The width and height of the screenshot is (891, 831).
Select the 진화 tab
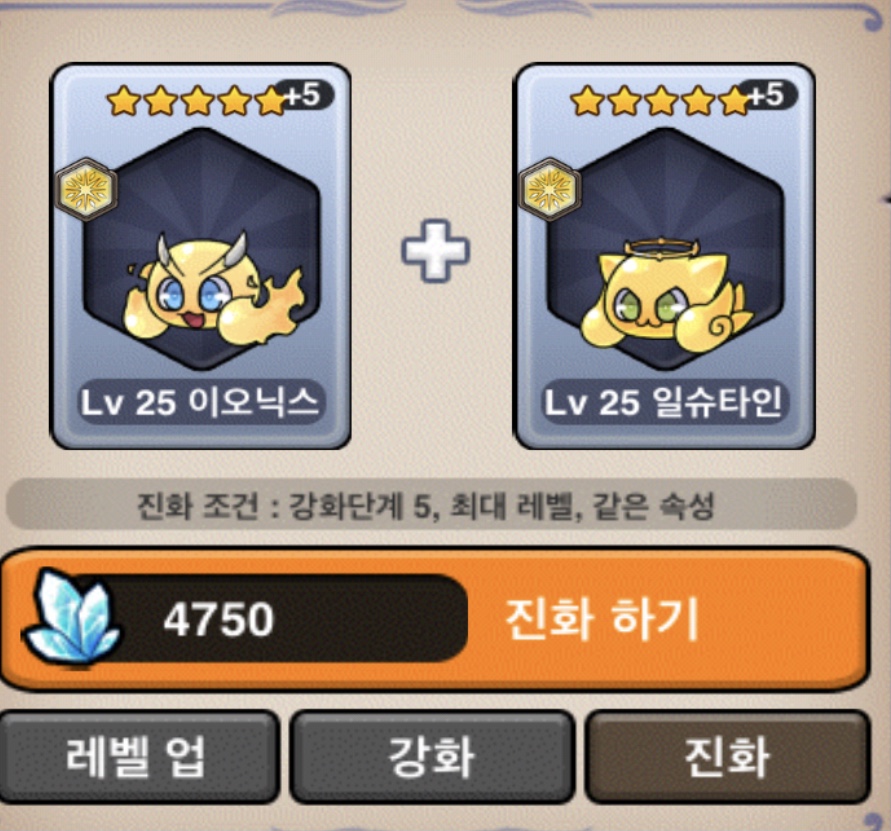click(728, 757)
